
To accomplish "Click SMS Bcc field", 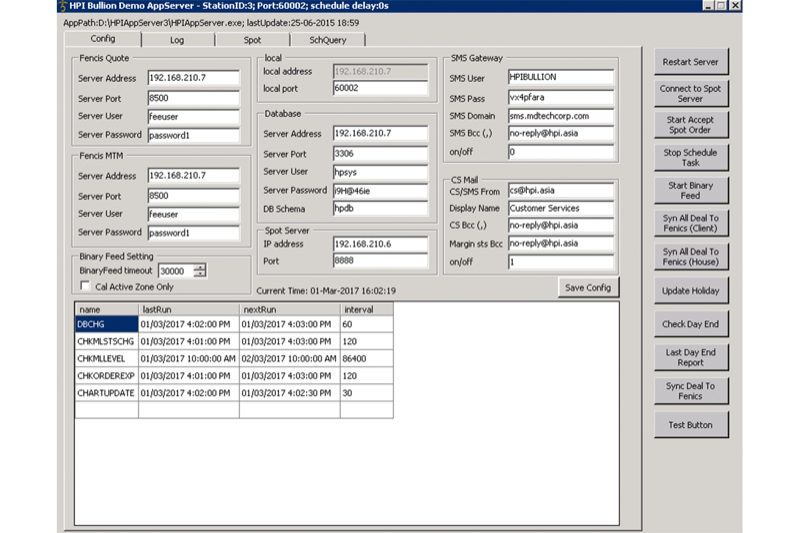I will 561,133.
